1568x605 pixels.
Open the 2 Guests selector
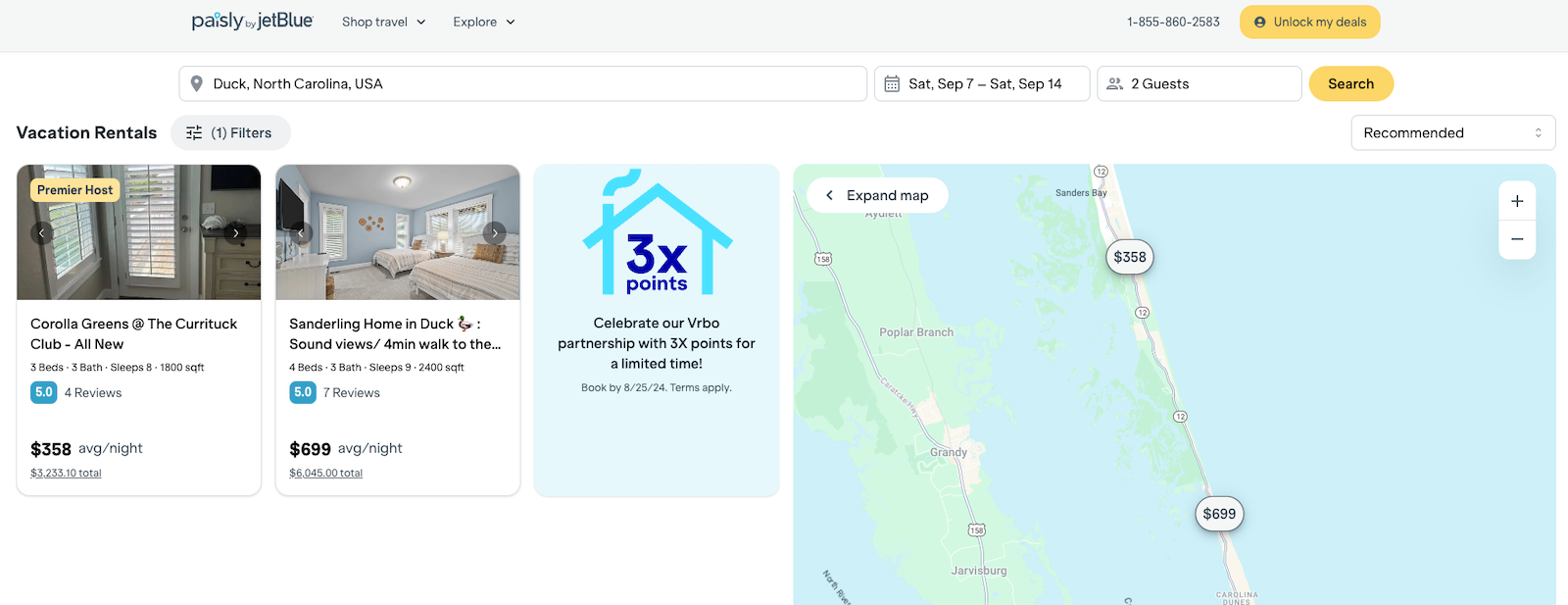click(x=1199, y=83)
